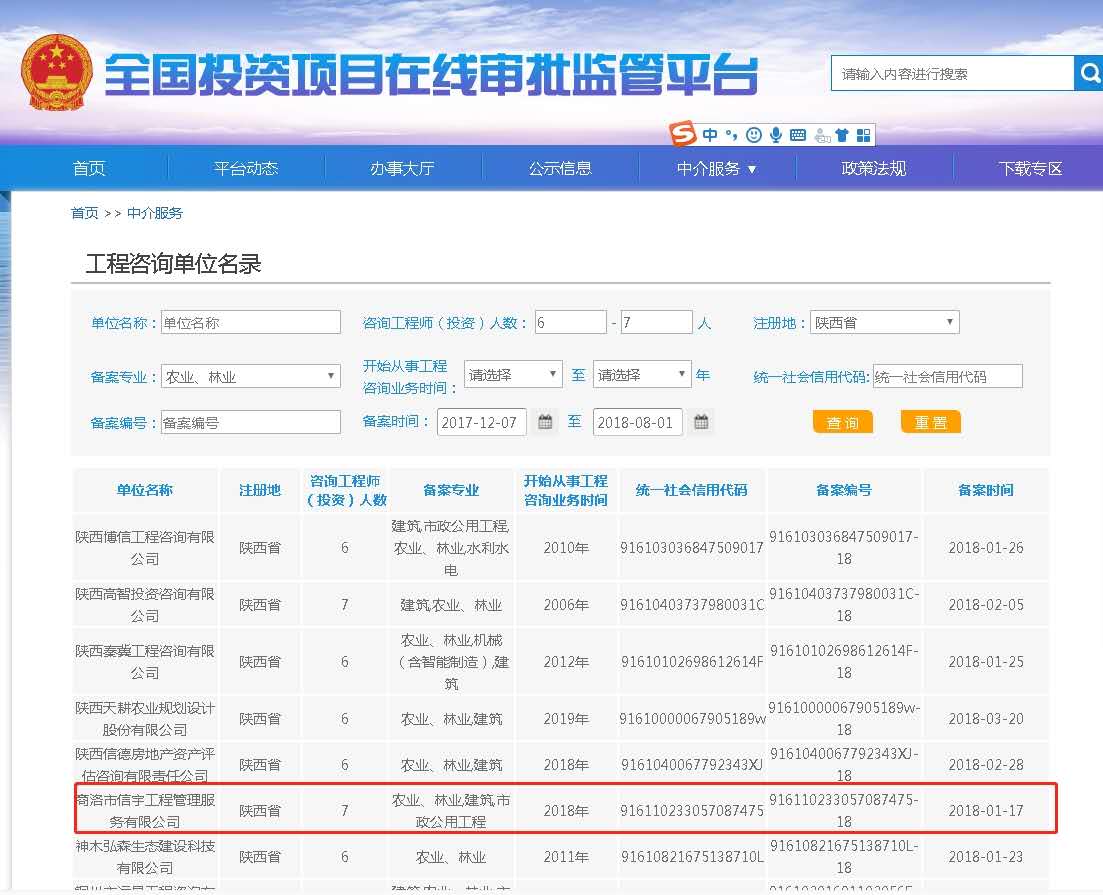This screenshot has height=895, width=1103.
Task: Open the Sogou soft keyboard
Action: (x=797, y=133)
